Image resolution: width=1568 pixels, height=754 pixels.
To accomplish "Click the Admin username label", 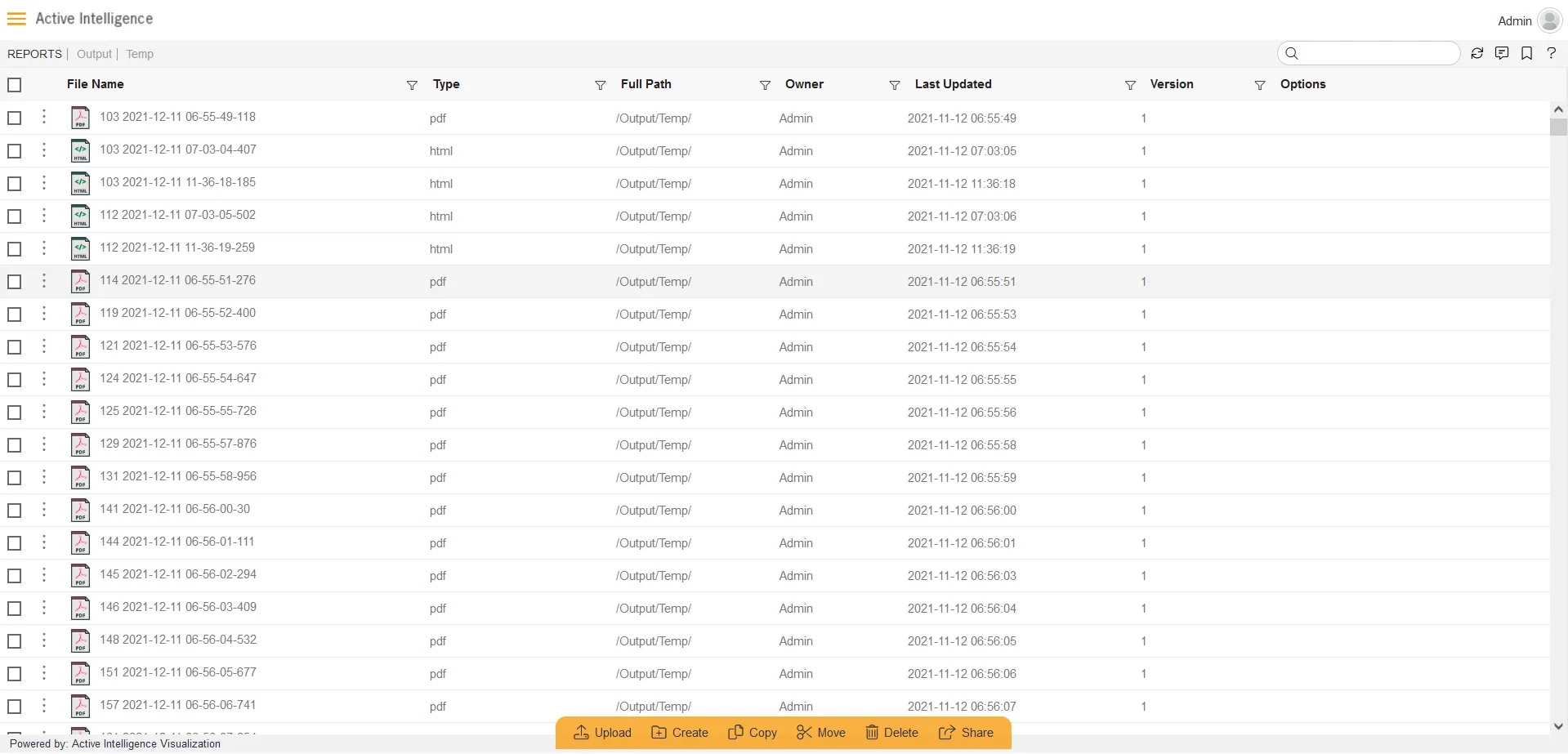I will pyautogui.click(x=1514, y=21).
